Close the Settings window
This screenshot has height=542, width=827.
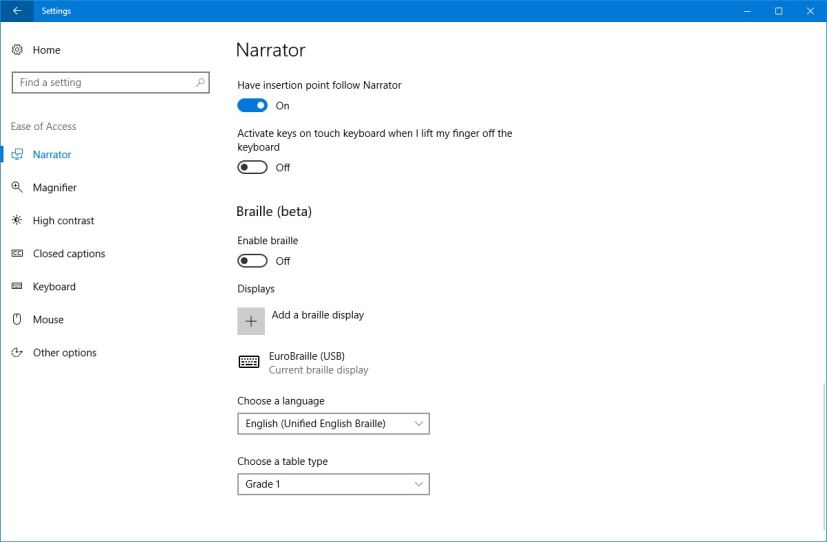pyautogui.click(x=810, y=11)
